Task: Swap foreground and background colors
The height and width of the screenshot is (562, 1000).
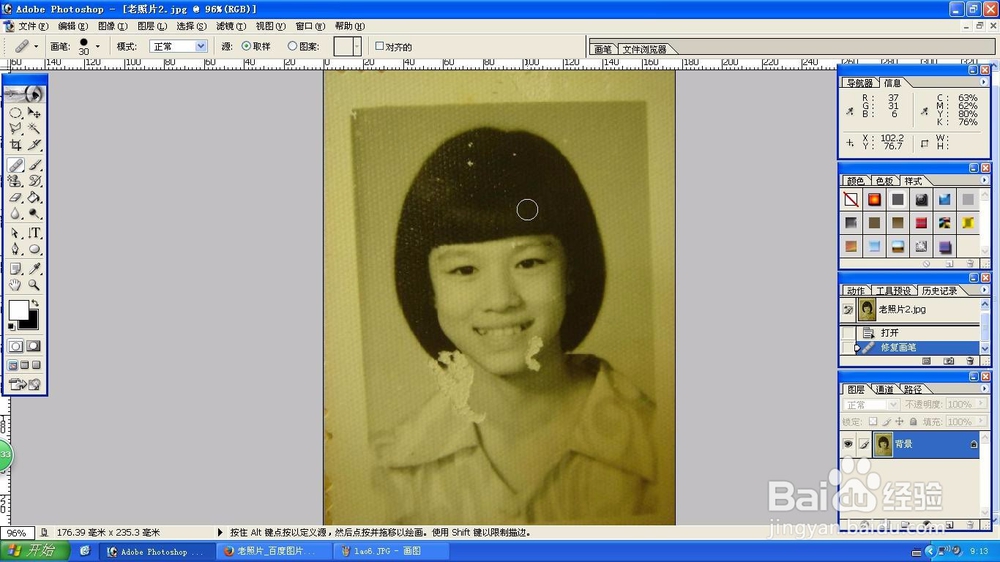Action: point(35,303)
